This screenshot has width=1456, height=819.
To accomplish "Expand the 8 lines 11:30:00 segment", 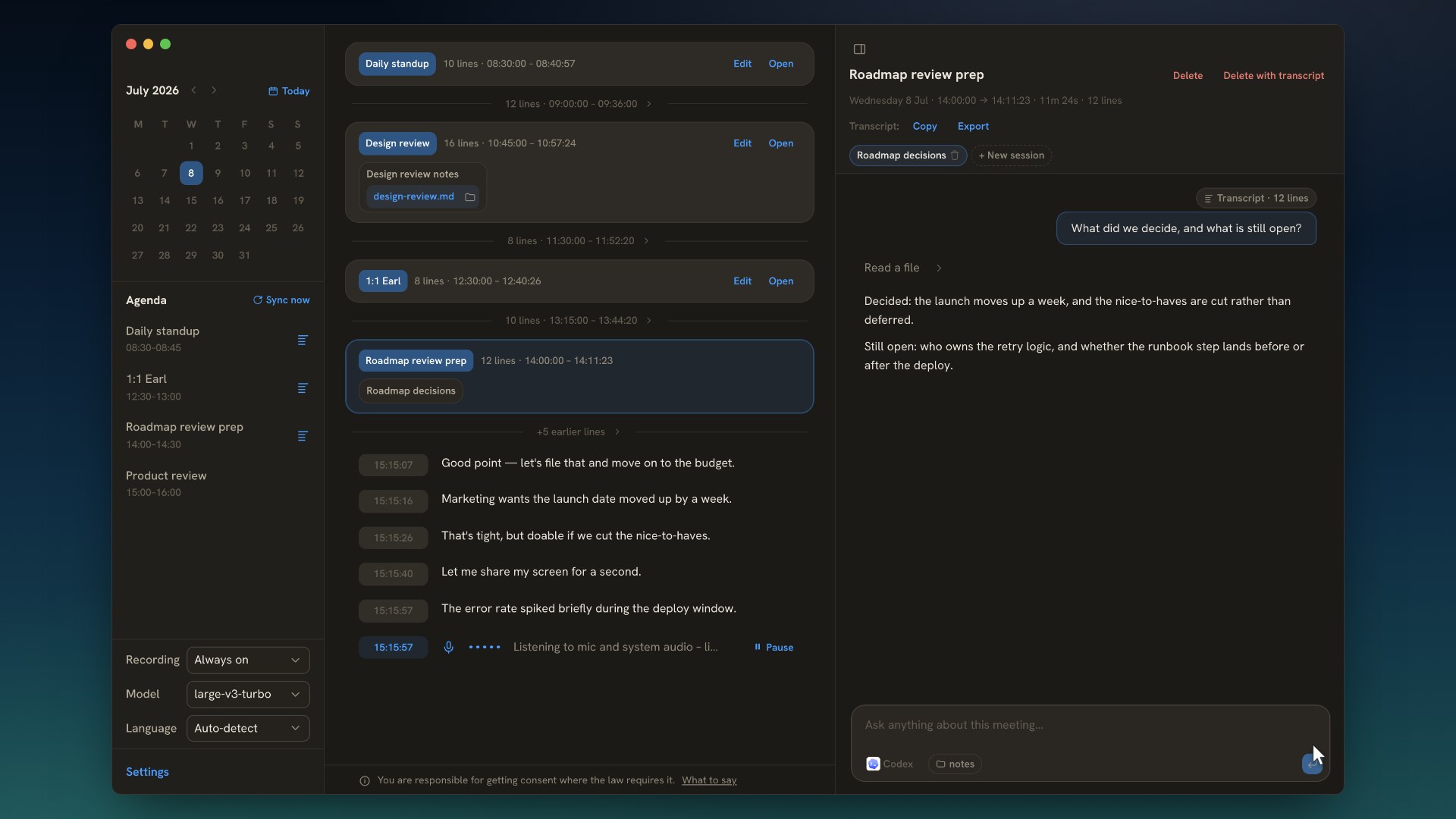I will click(x=579, y=241).
